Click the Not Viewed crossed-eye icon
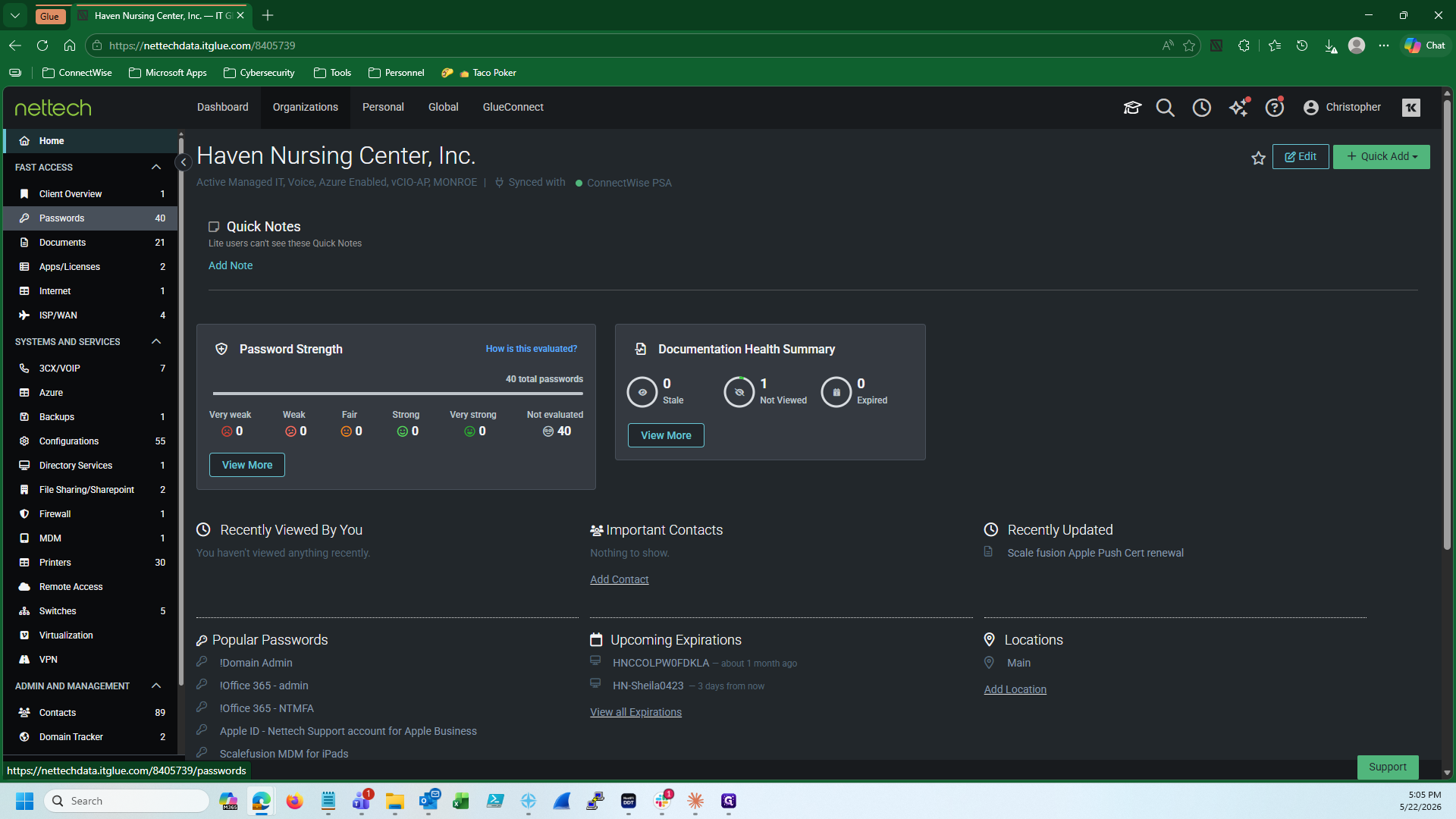The height and width of the screenshot is (819, 1456). click(739, 393)
